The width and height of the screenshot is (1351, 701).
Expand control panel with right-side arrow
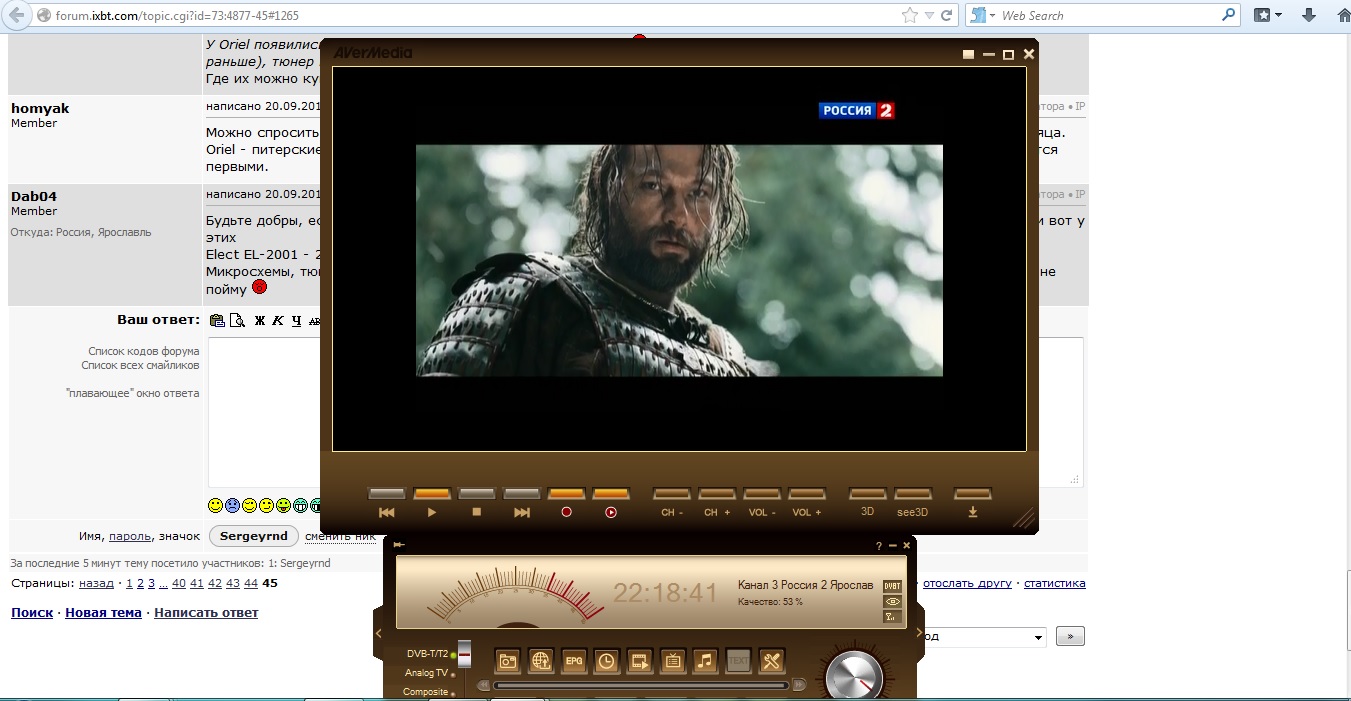coord(919,632)
